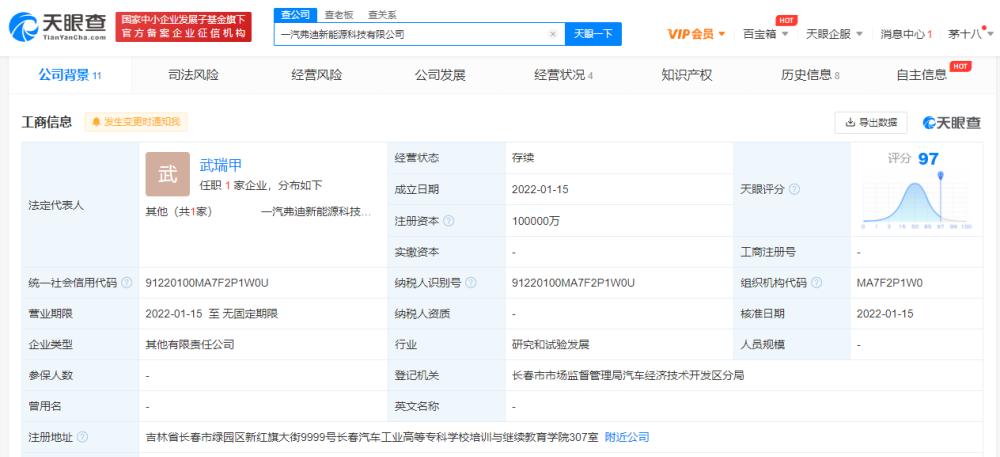Click the 100000万 registered capital value
The height and width of the screenshot is (457, 1000).
[x=536, y=221]
